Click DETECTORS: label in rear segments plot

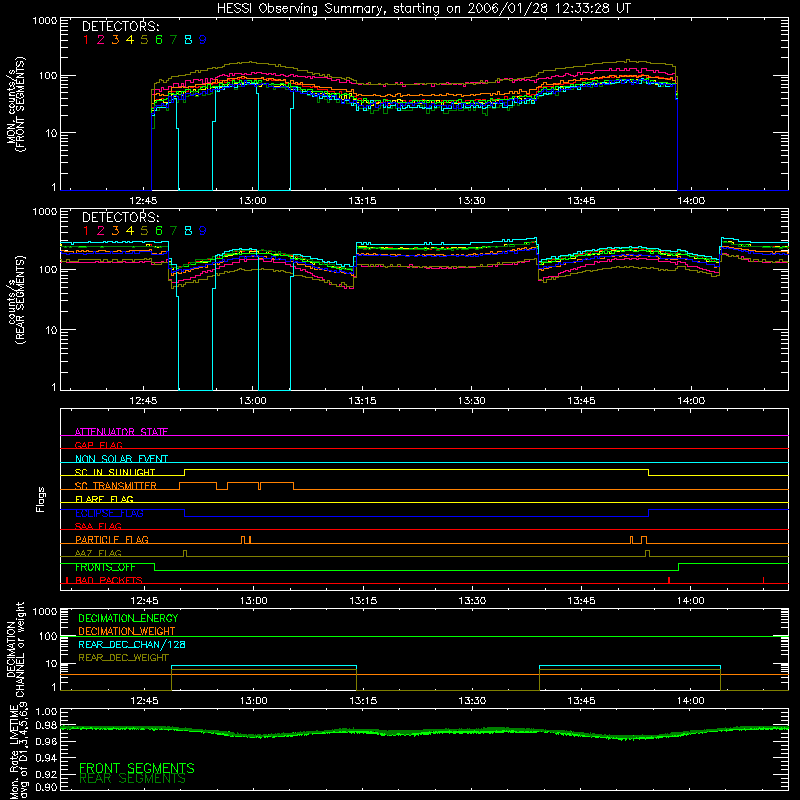(120, 217)
